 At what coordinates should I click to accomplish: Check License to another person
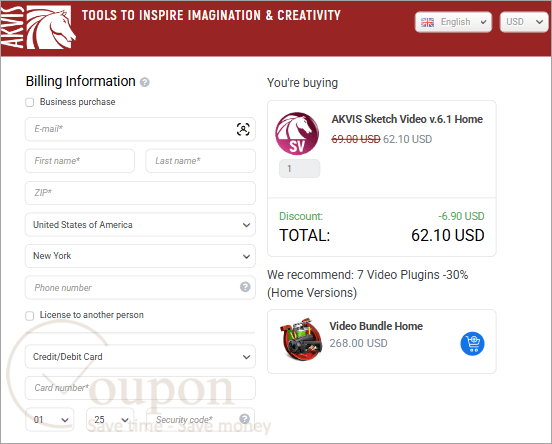coord(30,315)
